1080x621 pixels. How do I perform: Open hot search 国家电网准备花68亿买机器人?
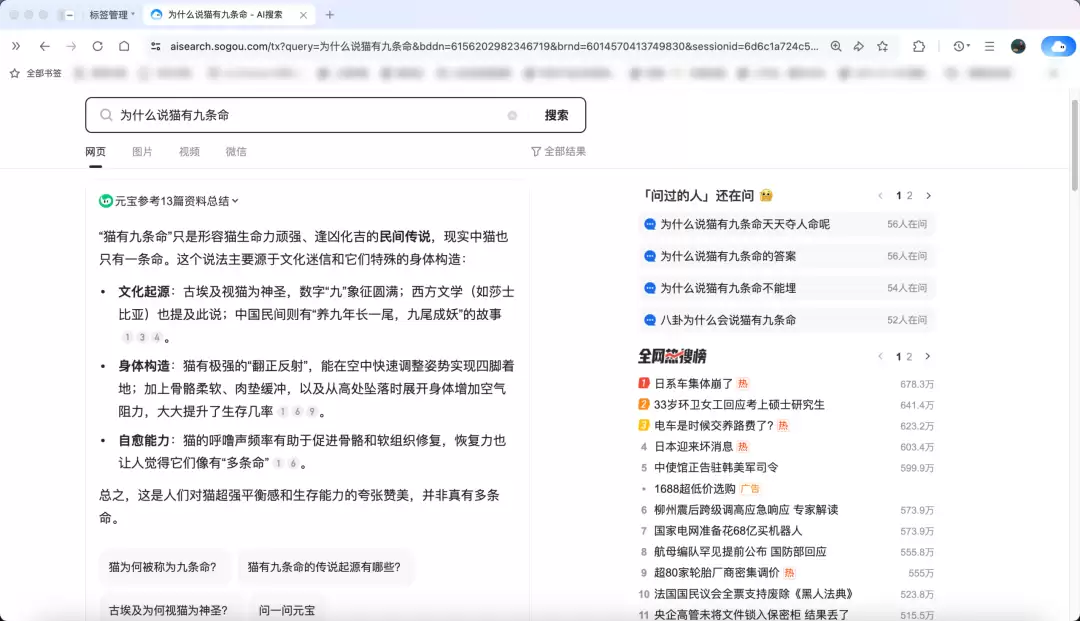point(728,531)
